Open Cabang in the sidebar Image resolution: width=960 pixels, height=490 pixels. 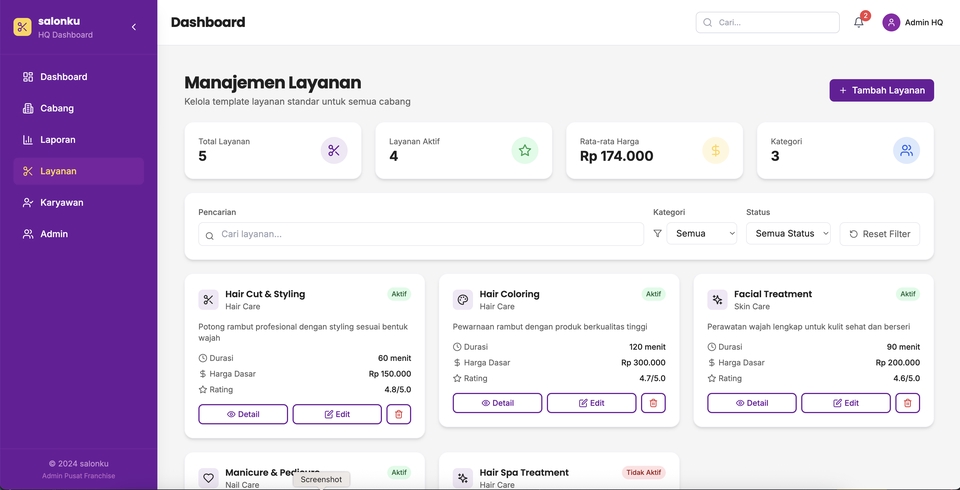57,108
